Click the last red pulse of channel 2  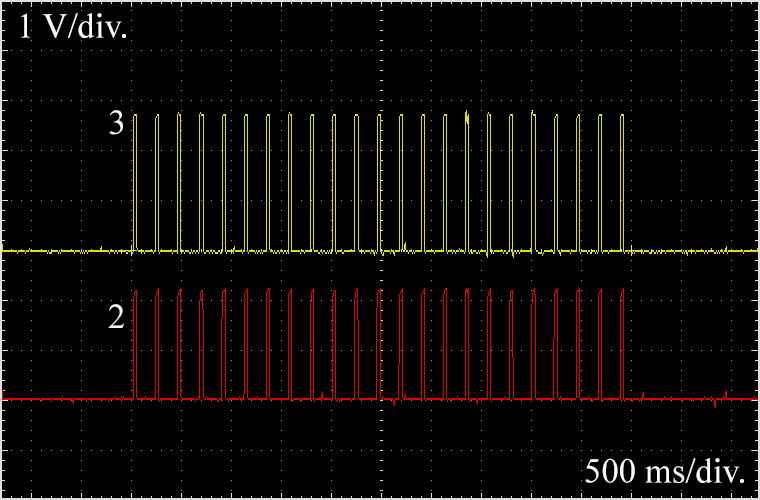(622, 345)
